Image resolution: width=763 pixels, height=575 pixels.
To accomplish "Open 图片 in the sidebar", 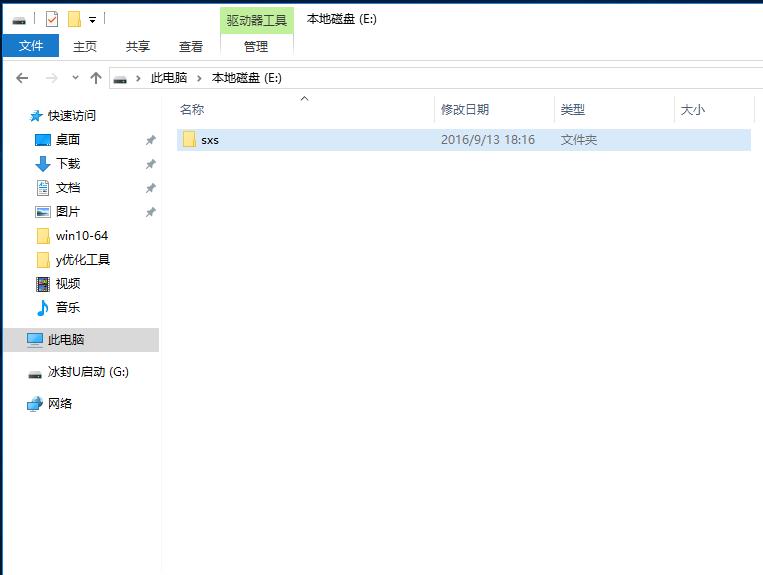I will click(68, 212).
